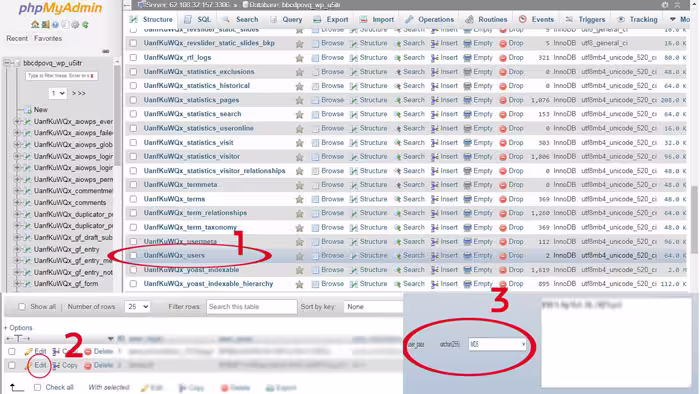Screen dimensions: 700x394
Task: Drop icon in UanfKuWQx_term_taxonomy row
Action: [503, 228]
